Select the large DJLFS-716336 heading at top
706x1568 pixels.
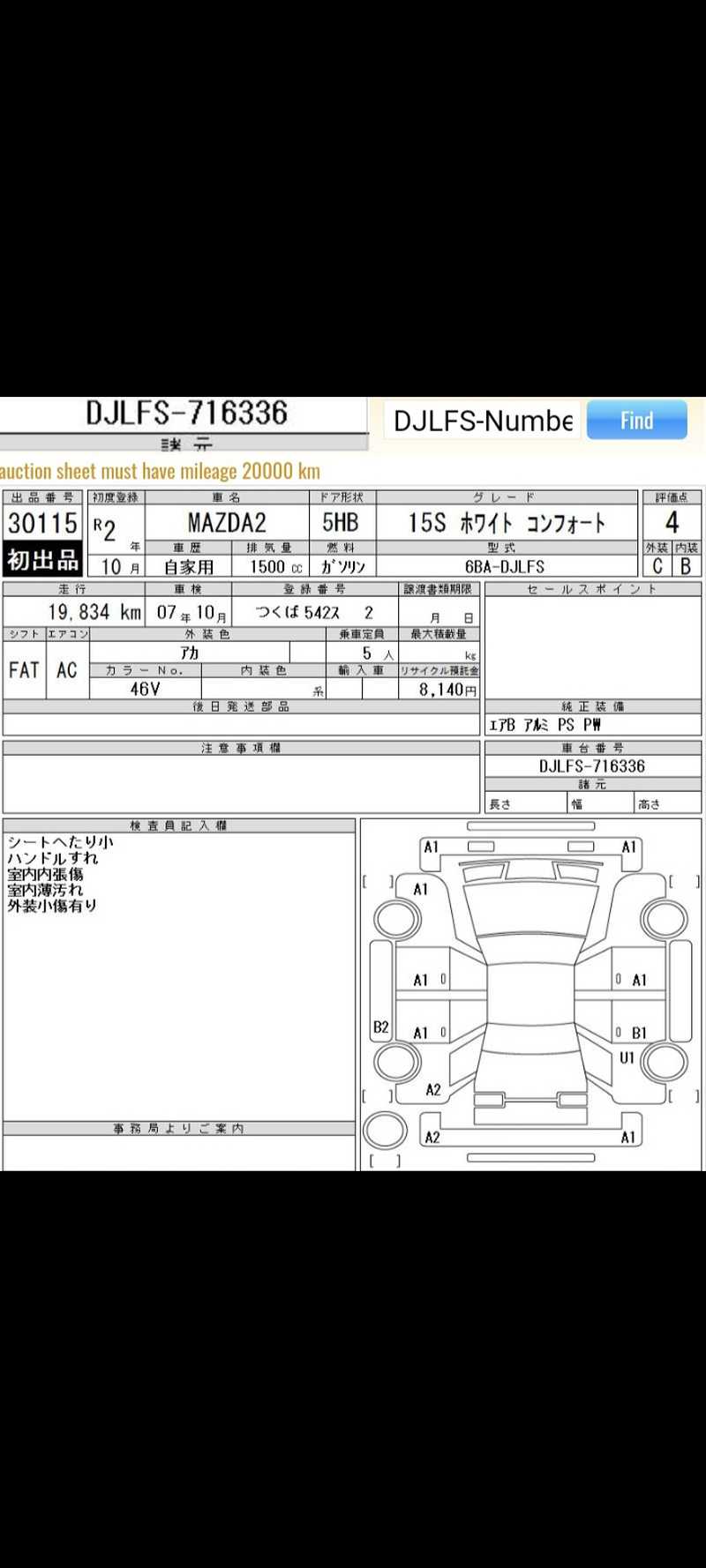186,413
